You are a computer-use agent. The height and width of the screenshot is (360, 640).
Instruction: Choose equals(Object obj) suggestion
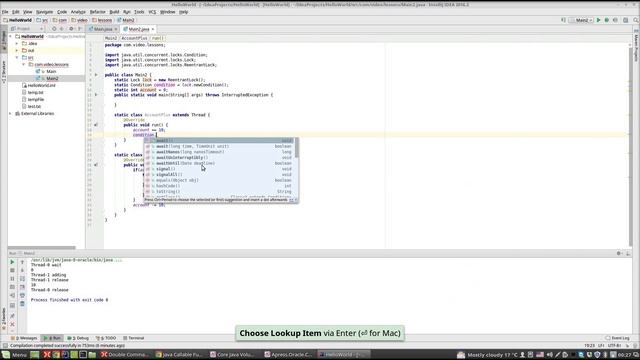(x=219, y=180)
